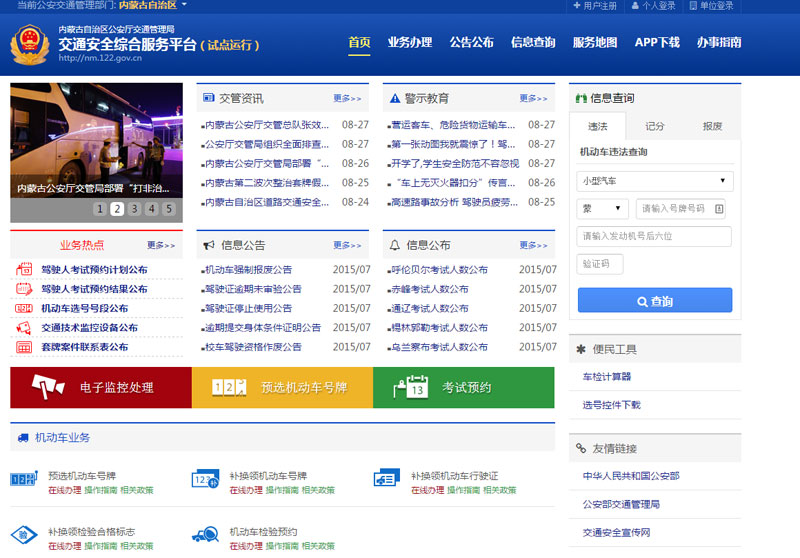Open 交通安全宣传网 friendly link
The image size is (800, 558).
point(616,532)
